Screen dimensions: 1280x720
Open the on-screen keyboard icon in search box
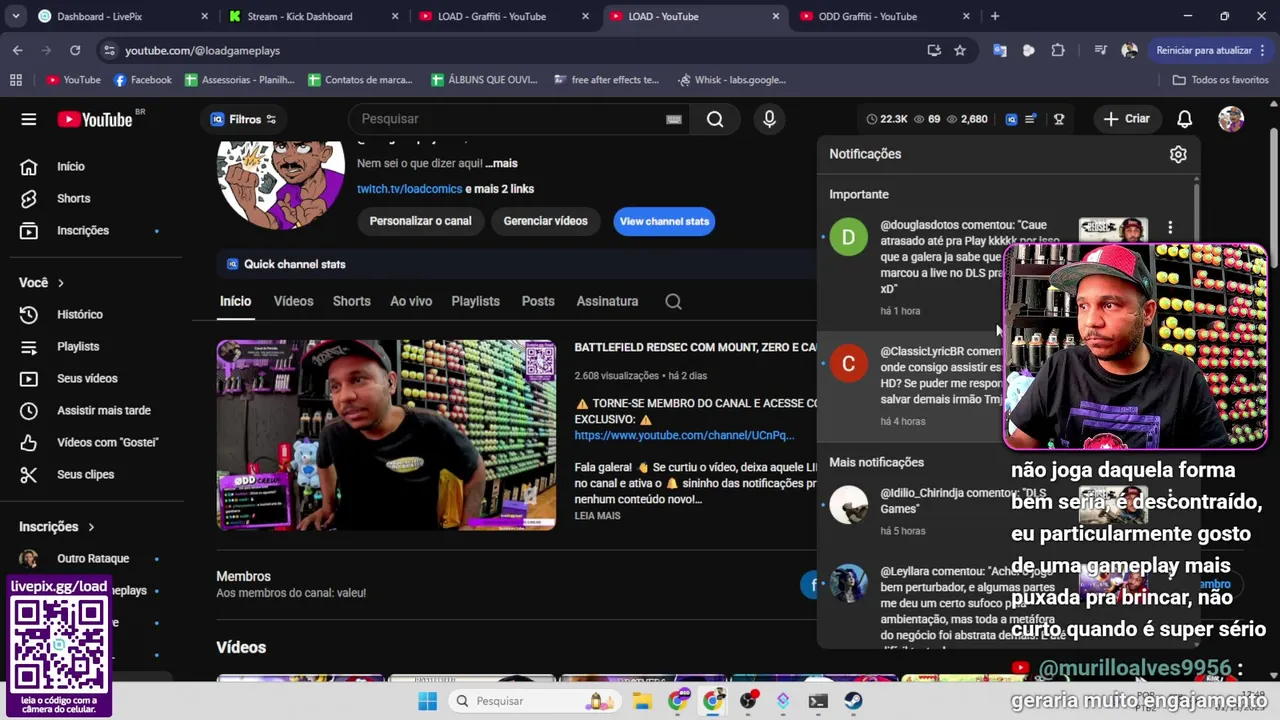(674, 119)
